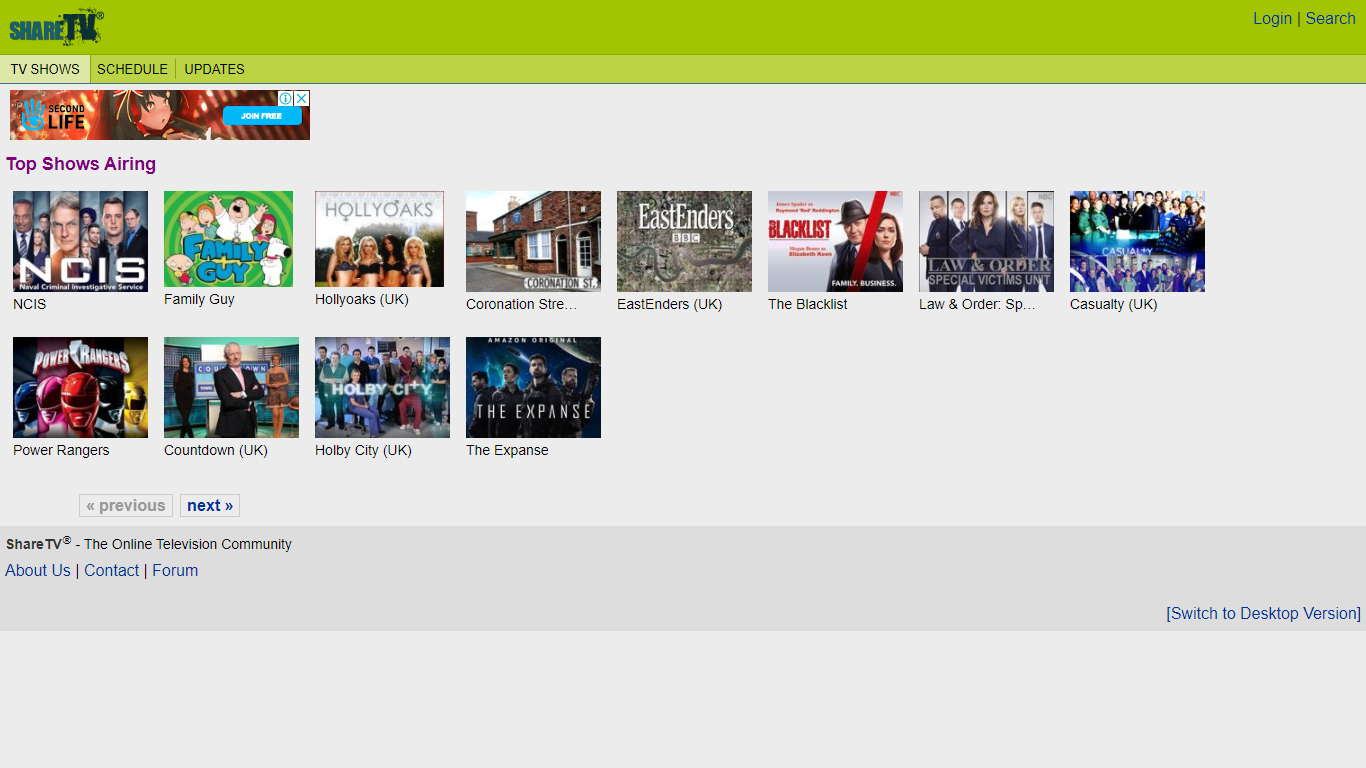Select the Law & Order SVU thumbnail
Viewport: 1366px width, 768px height.
[986, 241]
